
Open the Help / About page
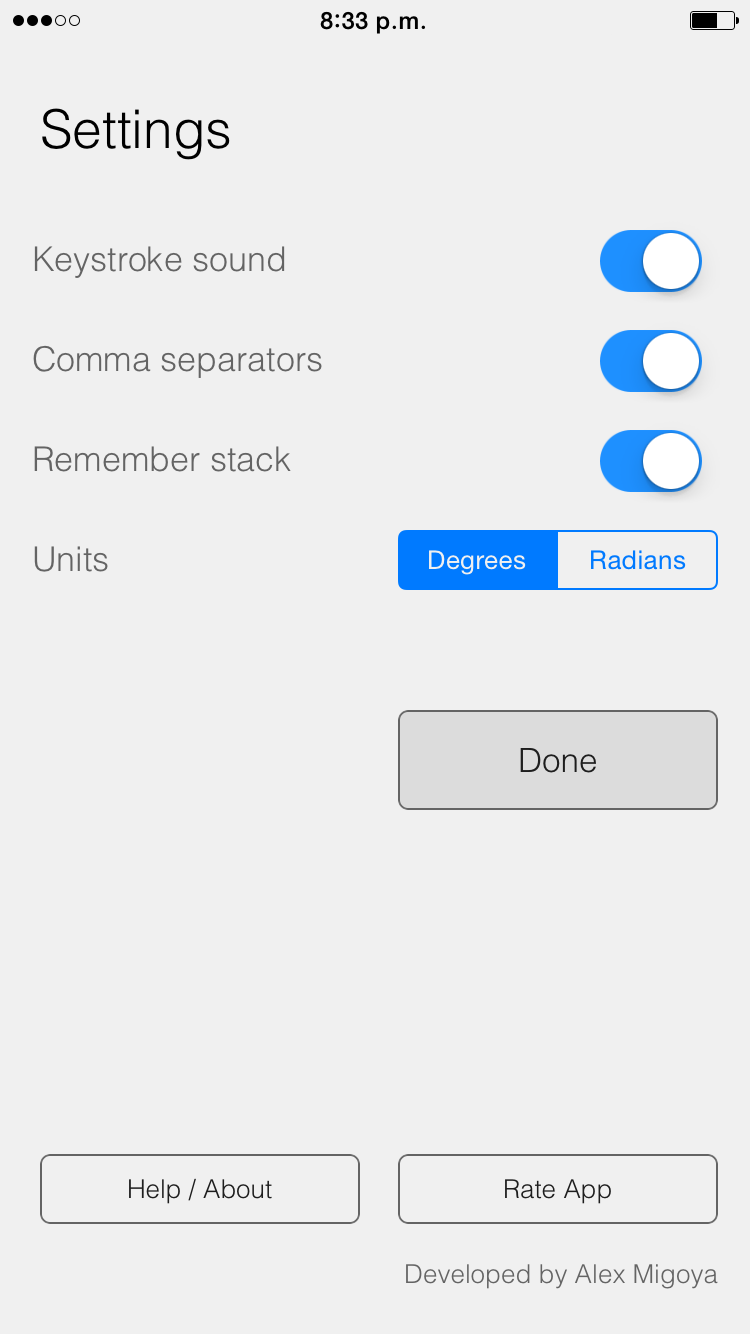[200, 1189]
